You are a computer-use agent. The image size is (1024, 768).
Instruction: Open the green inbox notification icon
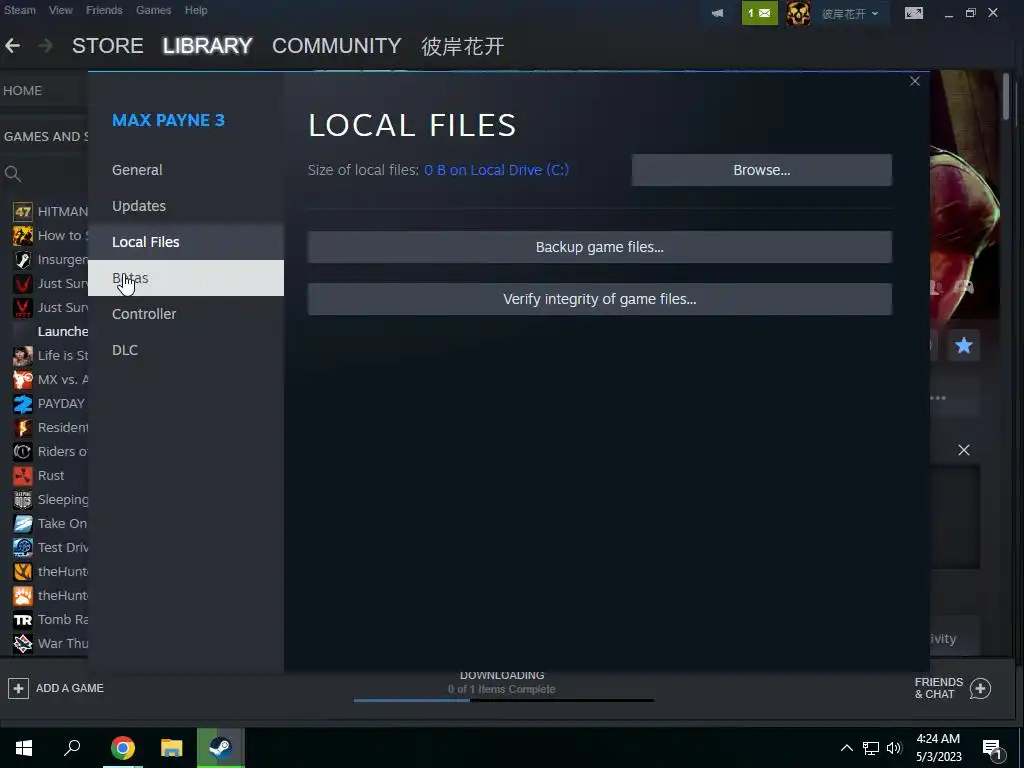tap(759, 13)
